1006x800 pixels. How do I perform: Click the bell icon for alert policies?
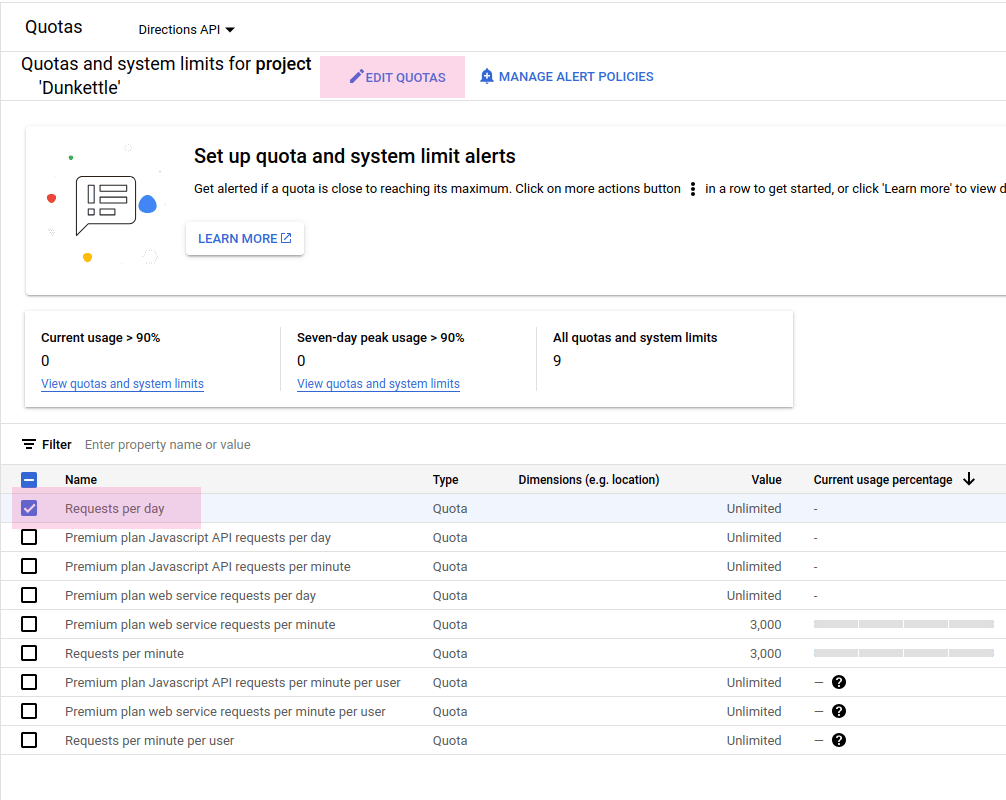[x=487, y=77]
